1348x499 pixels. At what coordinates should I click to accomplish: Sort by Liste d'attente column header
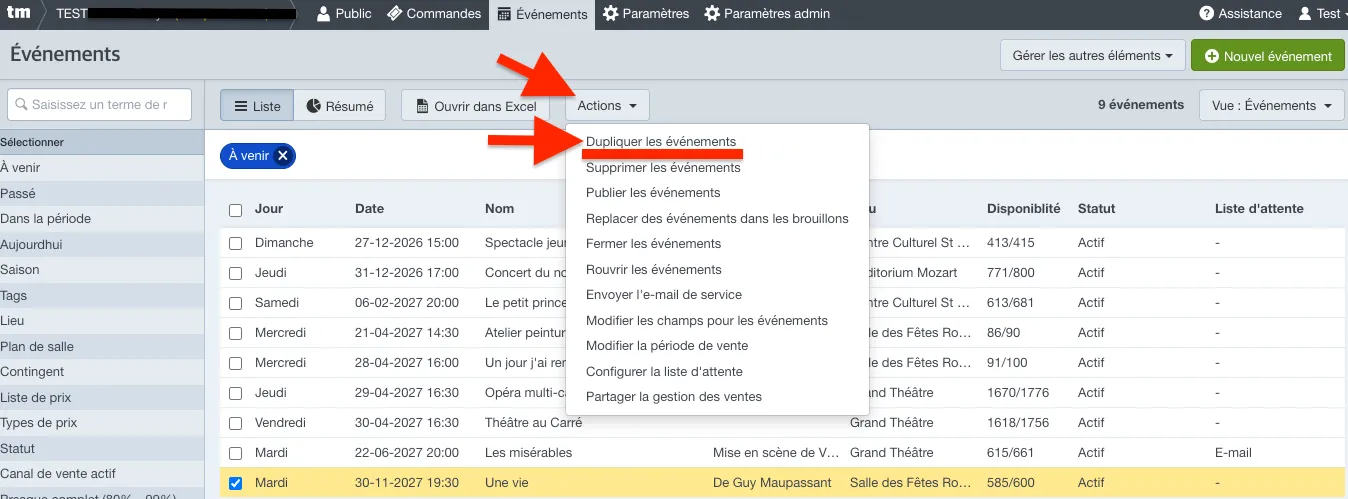click(x=1259, y=209)
